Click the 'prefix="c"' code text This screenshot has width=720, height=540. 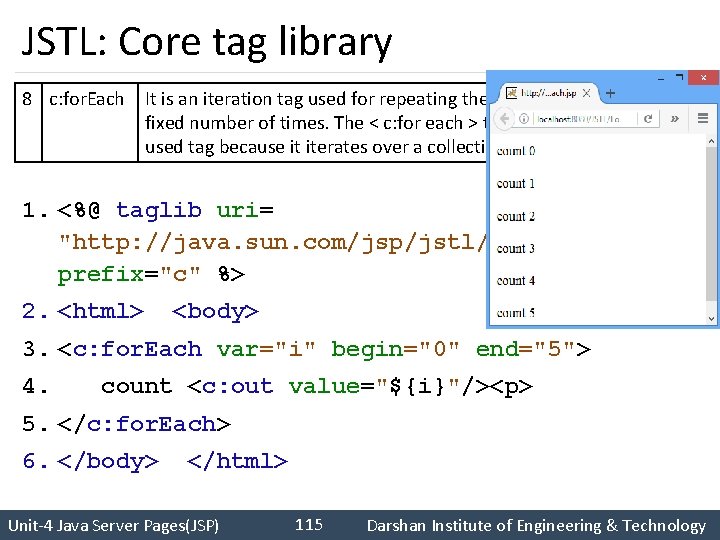[129, 275]
